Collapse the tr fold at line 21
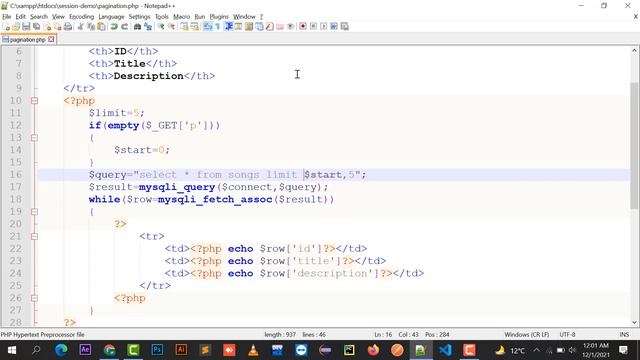The height and width of the screenshot is (360, 640). [x=34, y=236]
